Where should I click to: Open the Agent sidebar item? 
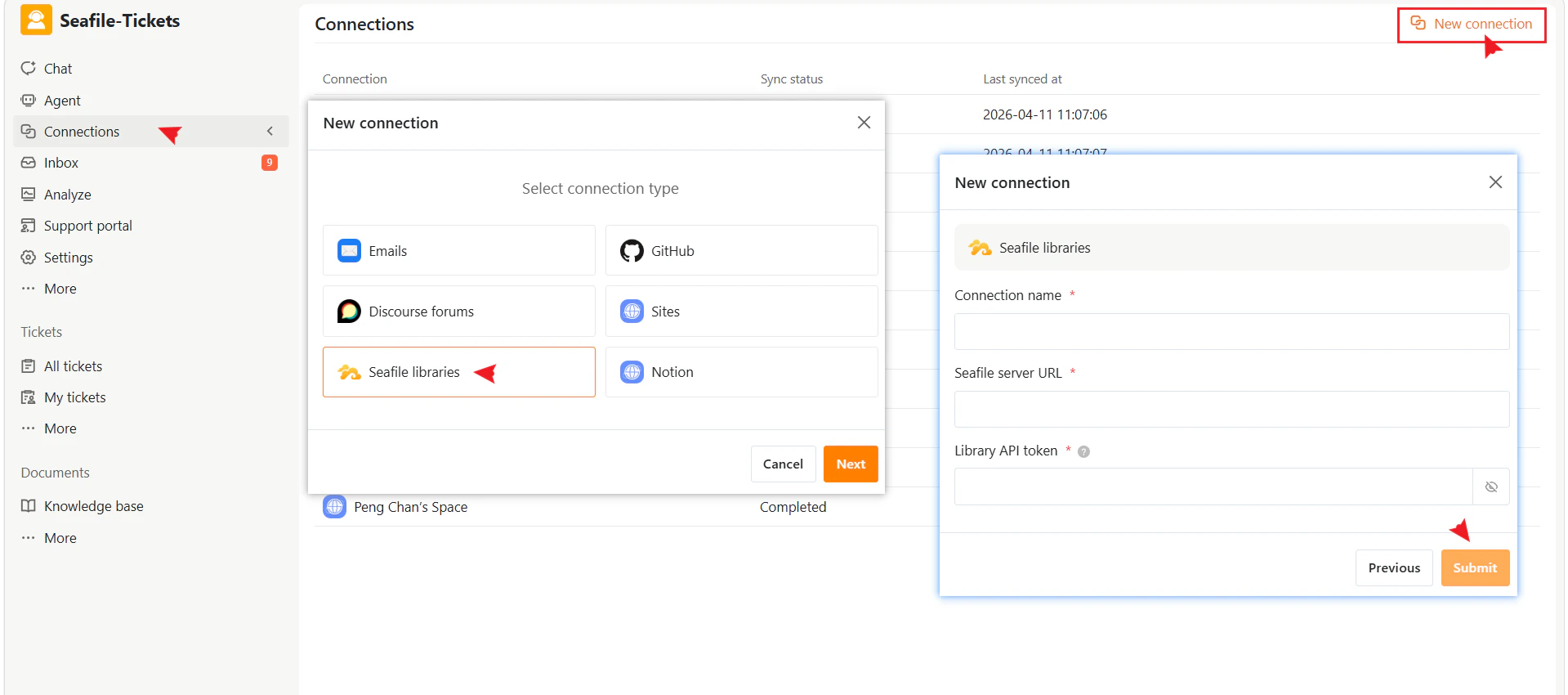[x=62, y=101]
